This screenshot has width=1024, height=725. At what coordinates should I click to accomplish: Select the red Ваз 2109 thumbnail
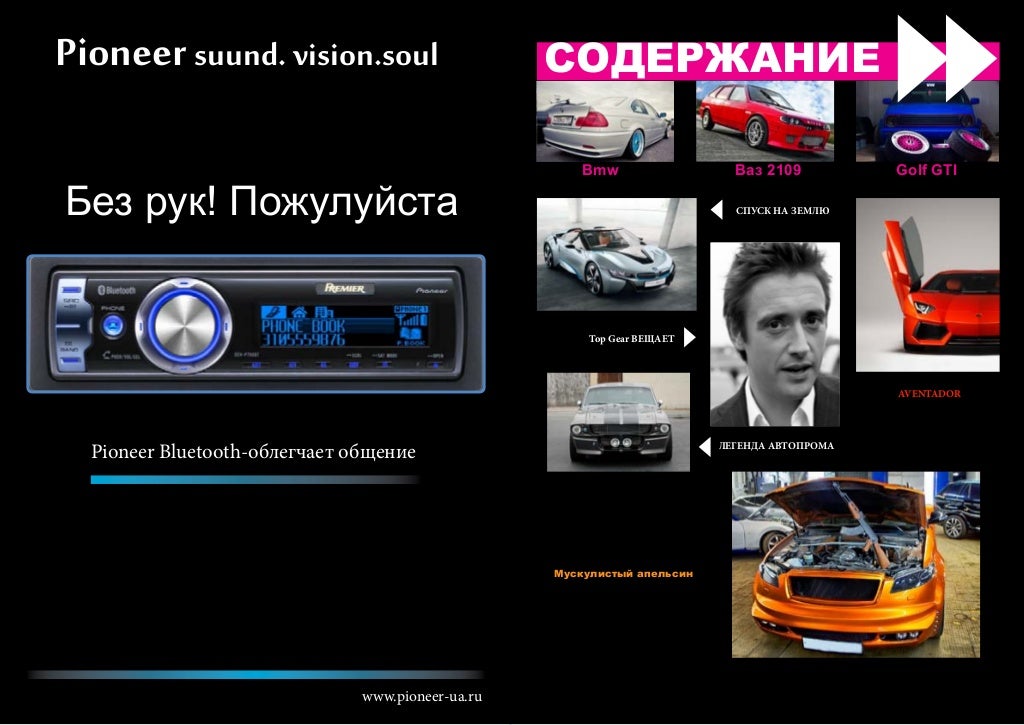[765, 121]
